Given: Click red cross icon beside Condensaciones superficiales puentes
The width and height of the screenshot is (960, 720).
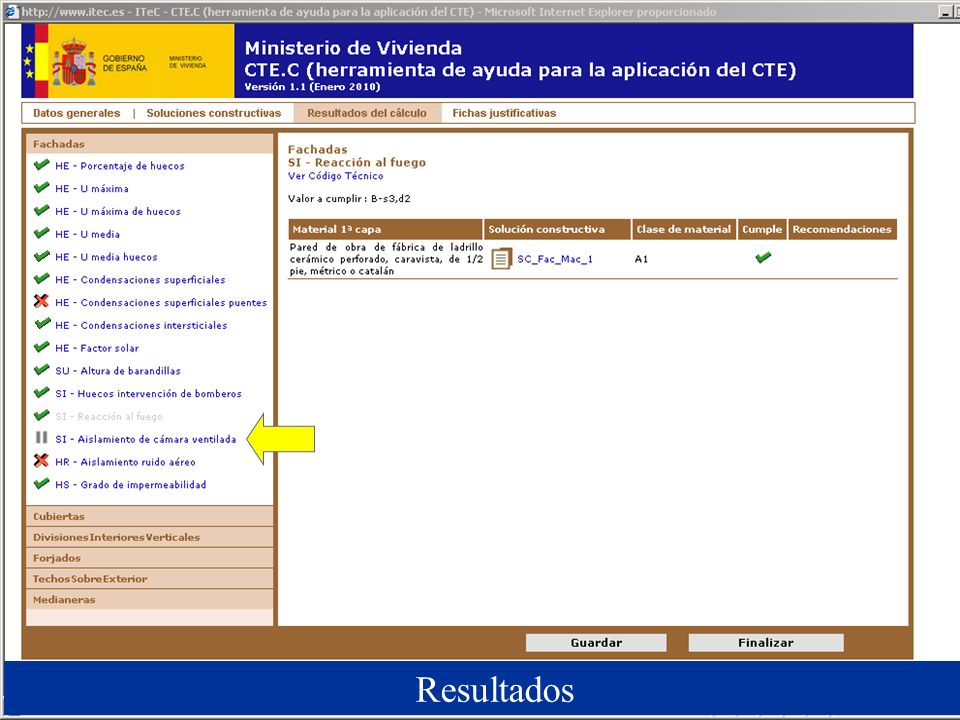Looking at the screenshot, I should point(41,301).
